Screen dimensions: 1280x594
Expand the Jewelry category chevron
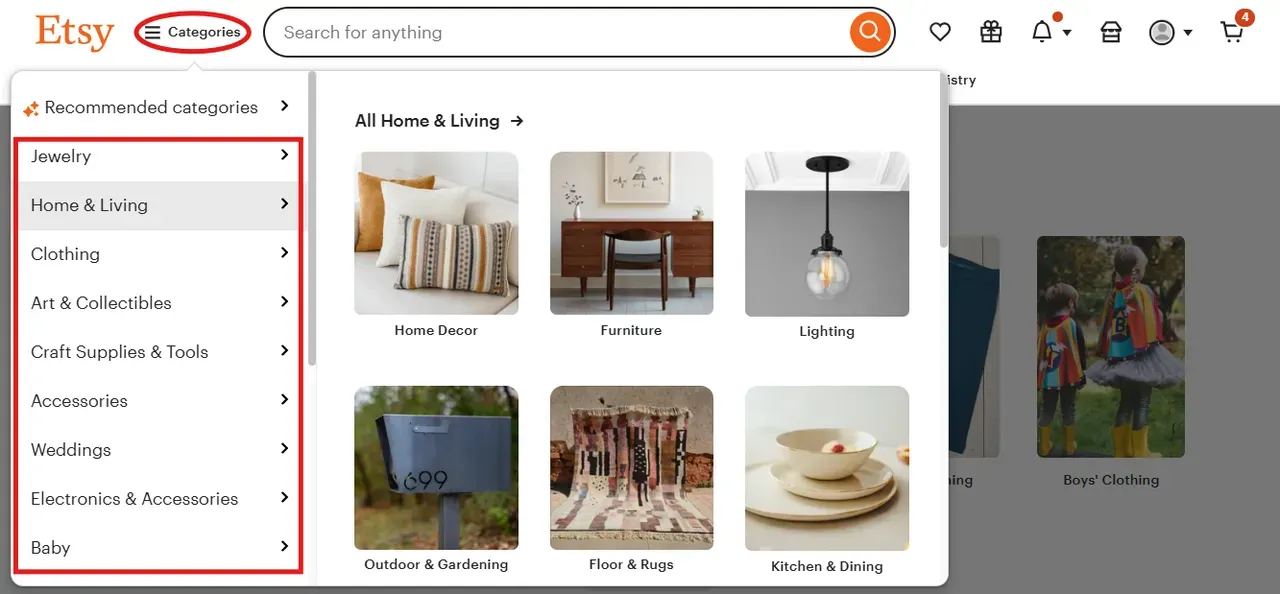(284, 155)
